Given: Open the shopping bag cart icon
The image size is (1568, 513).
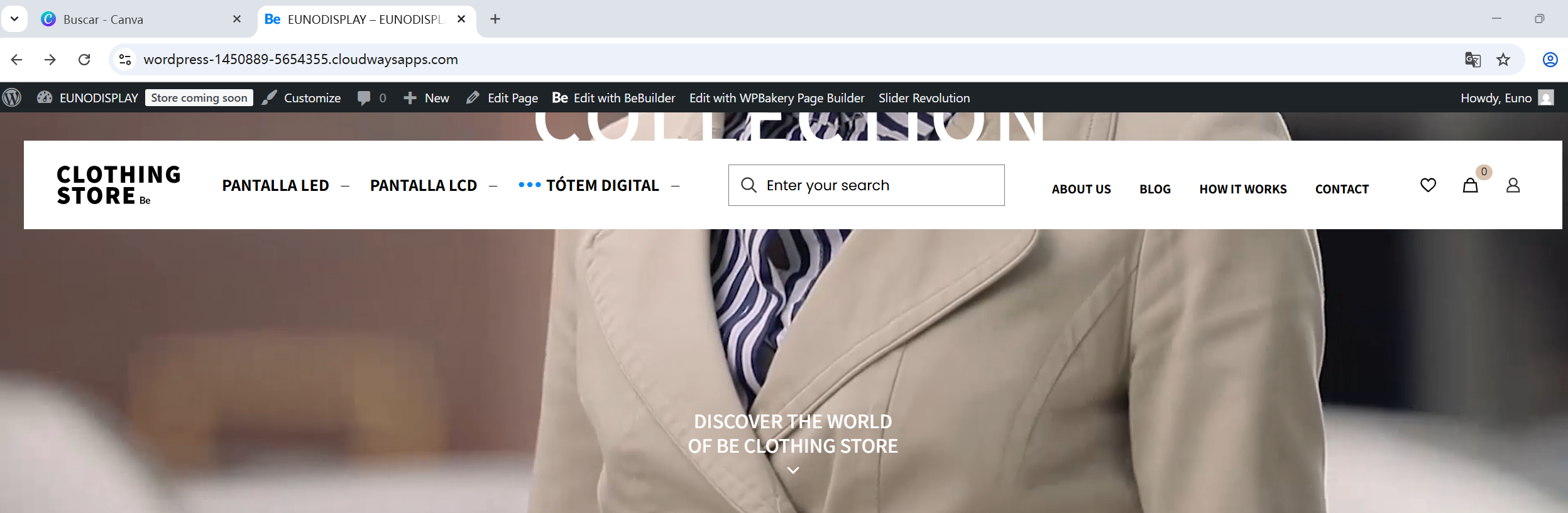Looking at the screenshot, I should tap(1470, 185).
